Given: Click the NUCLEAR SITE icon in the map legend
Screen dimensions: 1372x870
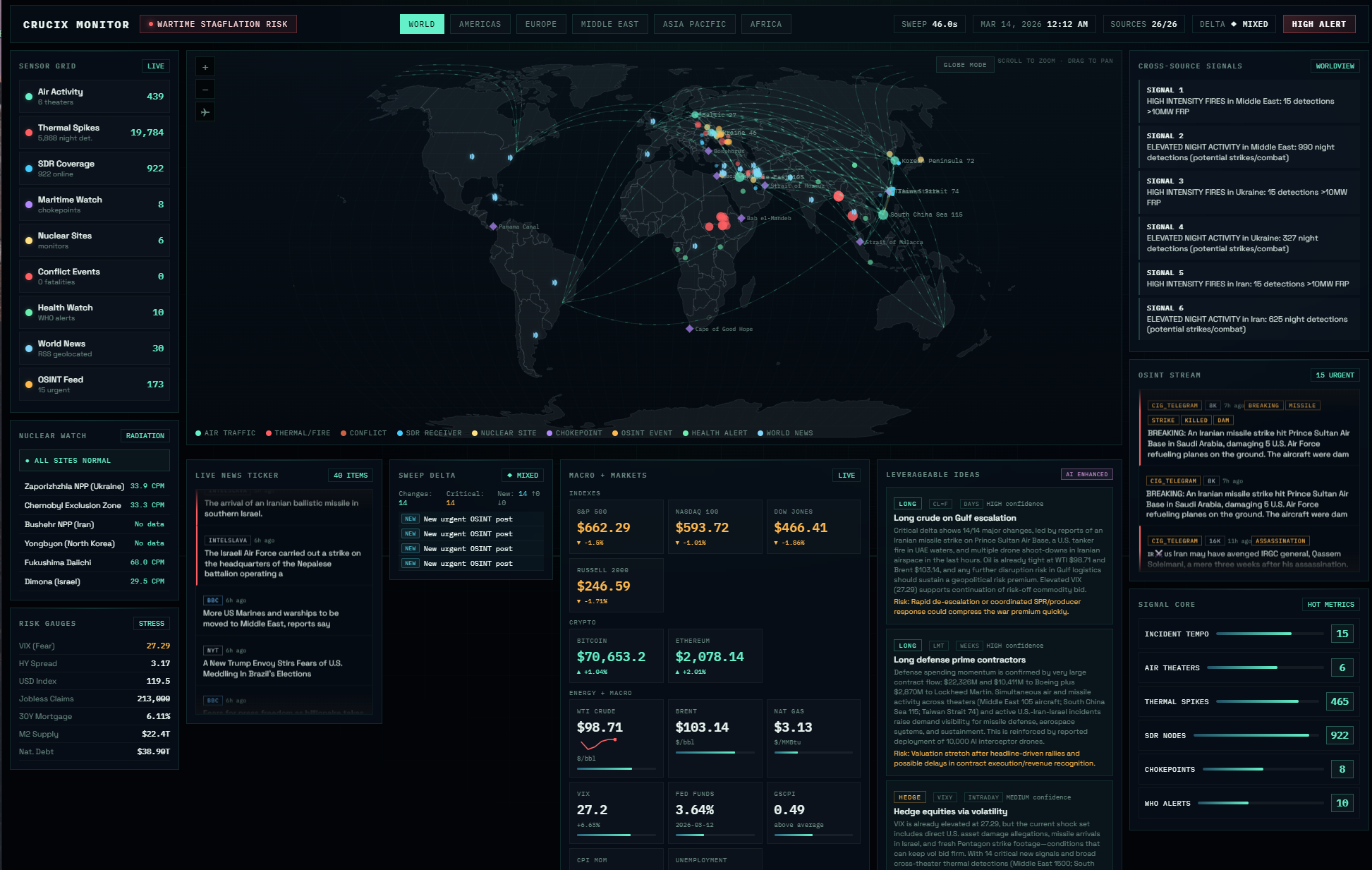Looking at the screenshot, I should coord(476,433).
